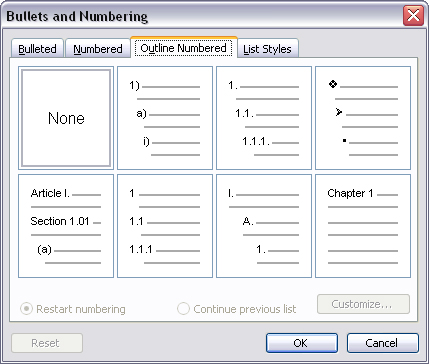Select the None outline preset
This screenshot has height=364, width=429.
66,118
